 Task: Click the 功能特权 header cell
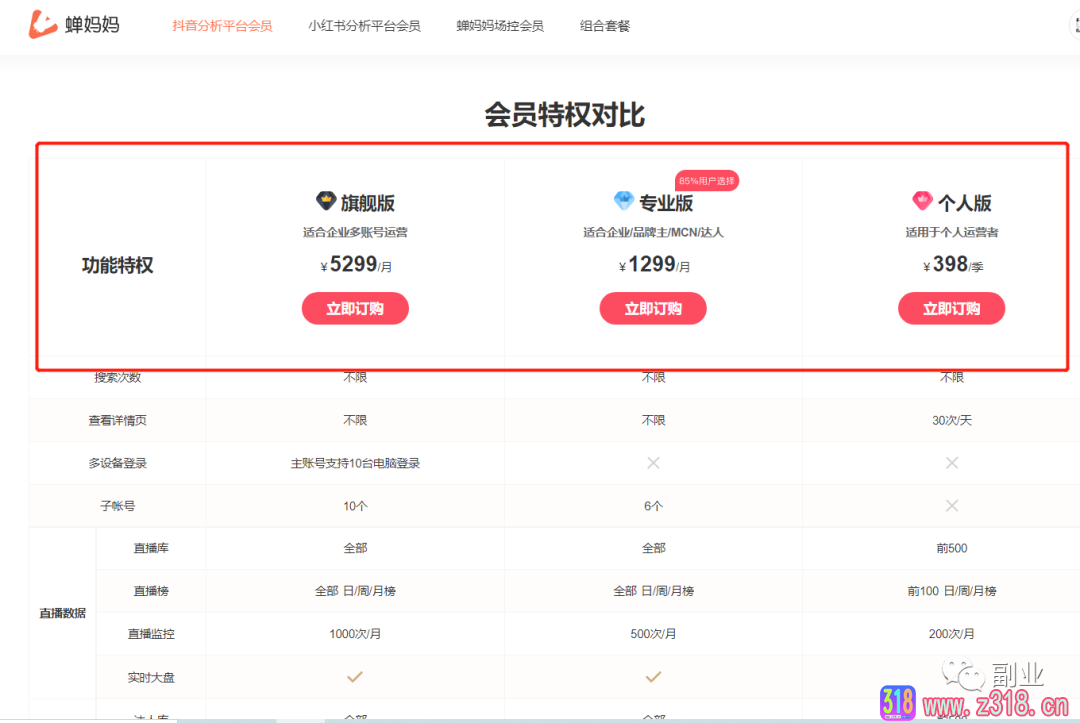(x=117, y=266)
